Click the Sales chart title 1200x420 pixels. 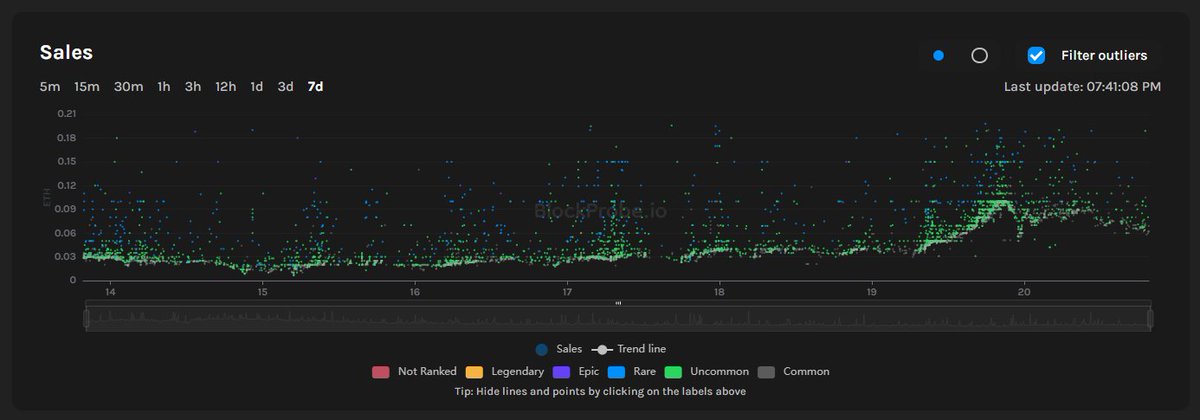point(66,53)
